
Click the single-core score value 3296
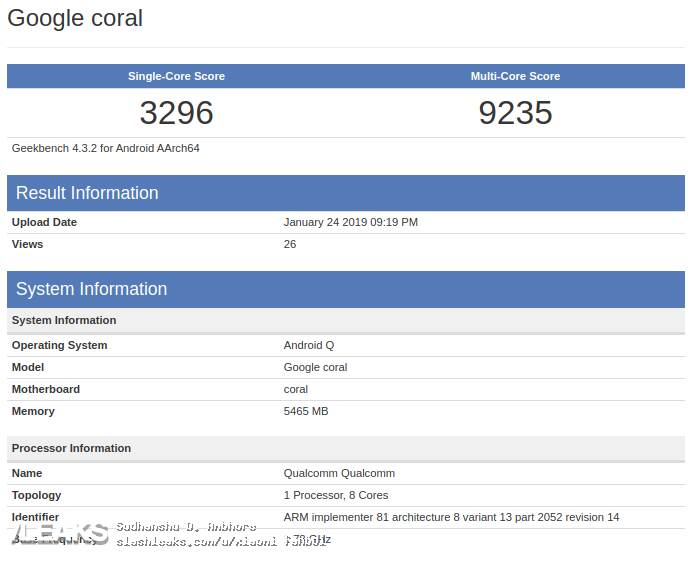pyautogui.click(x=176, y=113)
